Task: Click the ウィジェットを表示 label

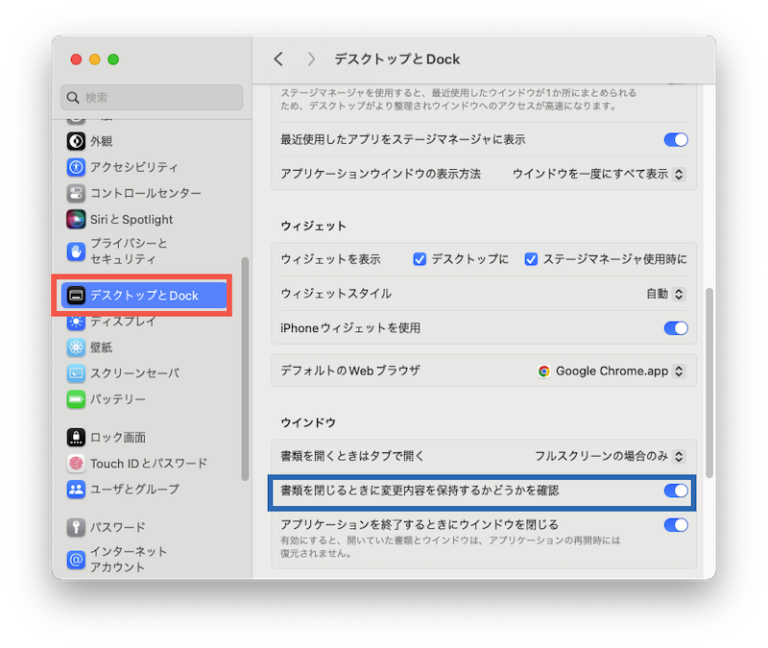Action: pyautogui.click(x=331, y=259)
